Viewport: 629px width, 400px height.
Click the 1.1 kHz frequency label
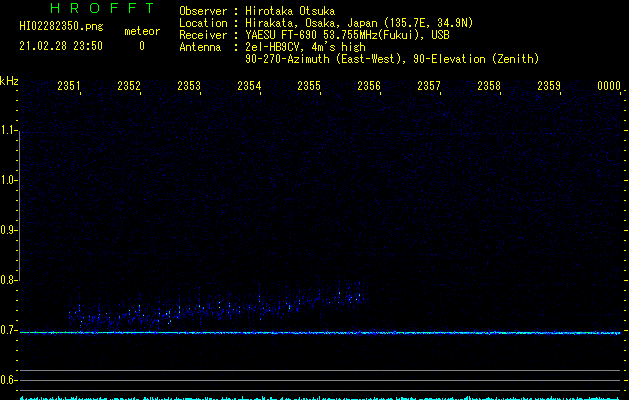click(x=8, y=130)
